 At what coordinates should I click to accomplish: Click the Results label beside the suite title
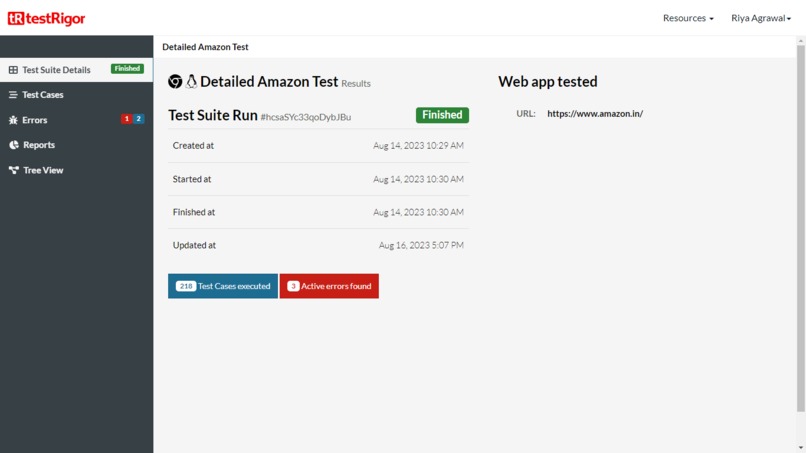(356, 83)
